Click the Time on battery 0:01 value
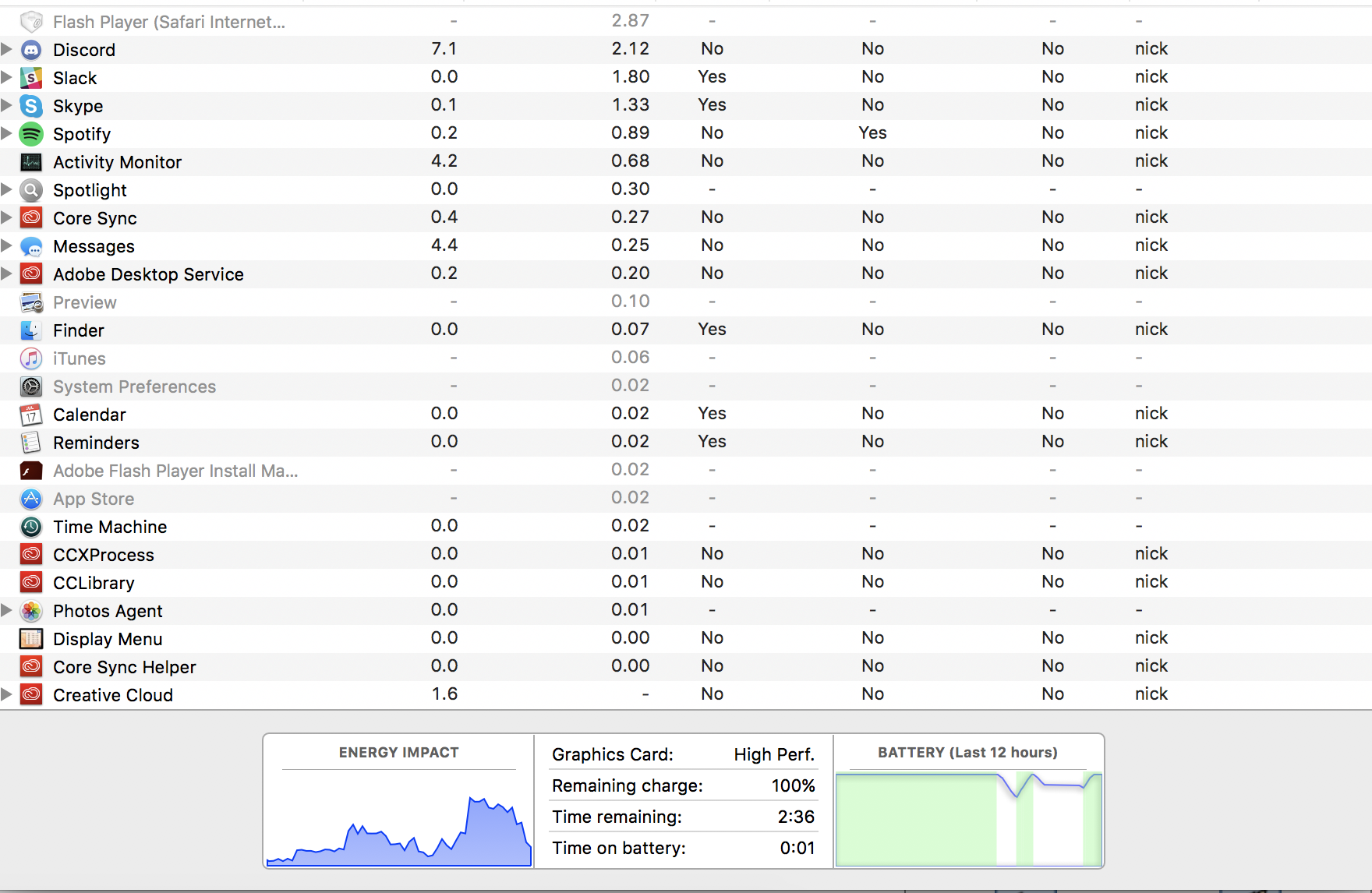 click(x=797, y=848)
